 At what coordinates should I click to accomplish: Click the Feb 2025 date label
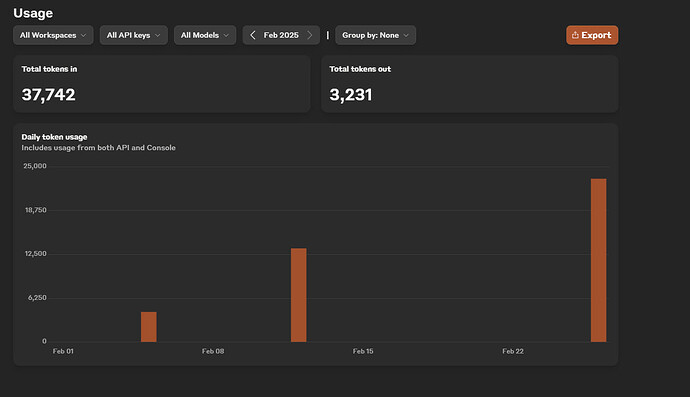click(281, 35)
